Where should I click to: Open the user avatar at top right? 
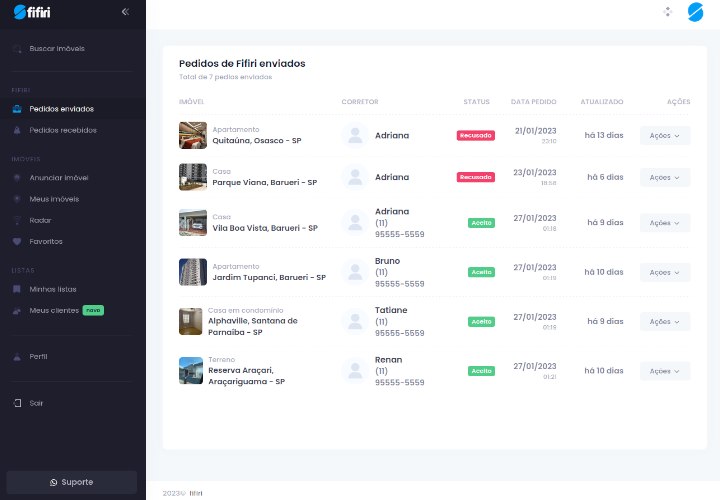click(x=695, y=12)
